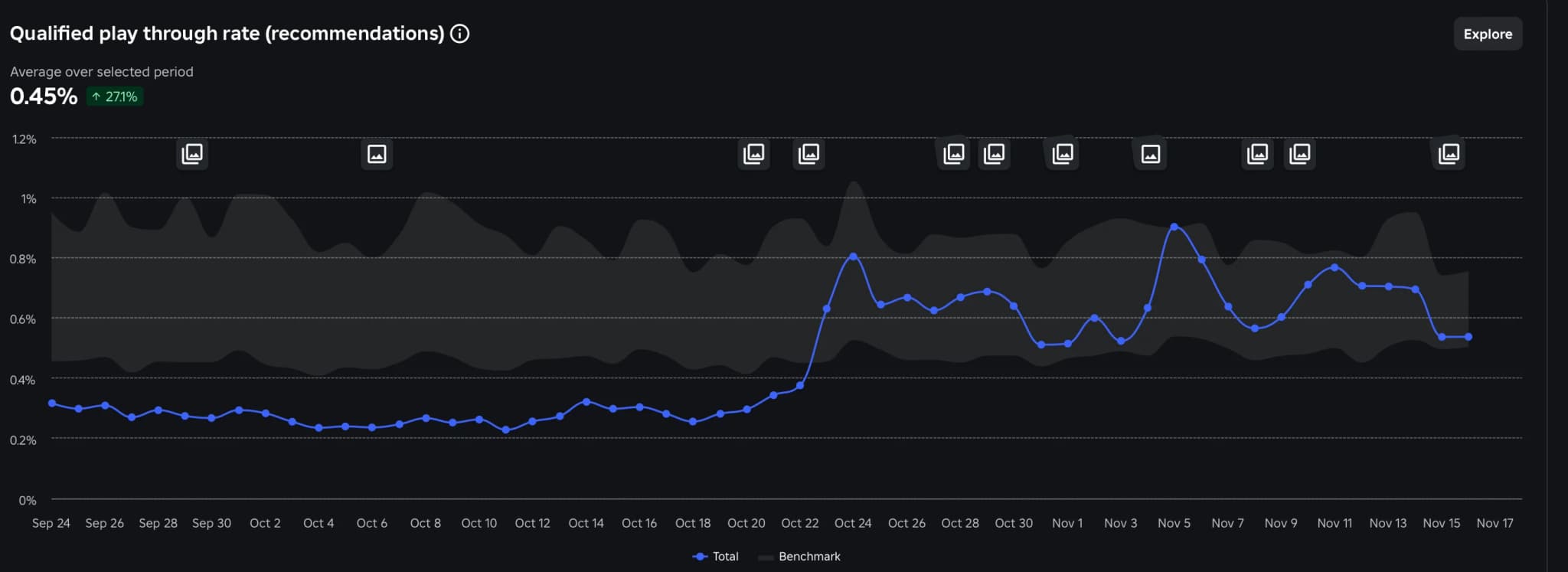Click the carousel post marker above Nov 1
Image resolution: width=1568 pixels, height=572 pixels.
click(1063, 154)
